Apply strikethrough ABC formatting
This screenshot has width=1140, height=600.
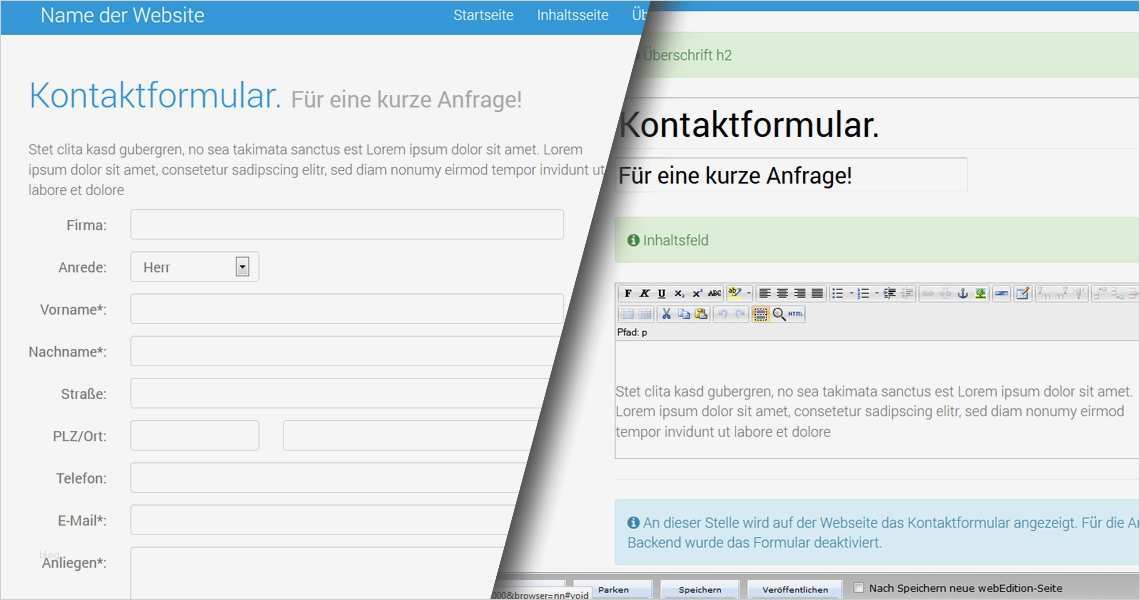pos(715,293)
